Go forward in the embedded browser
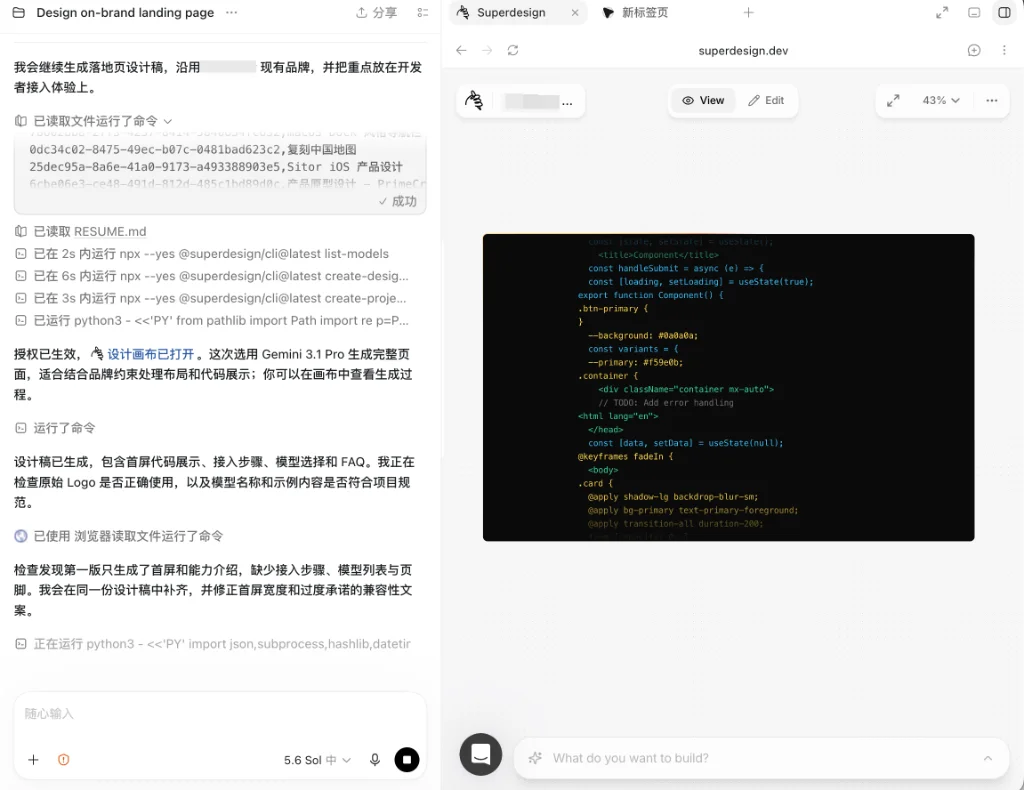This screenshot has width=1024, height=790. [x=487, y=50]
